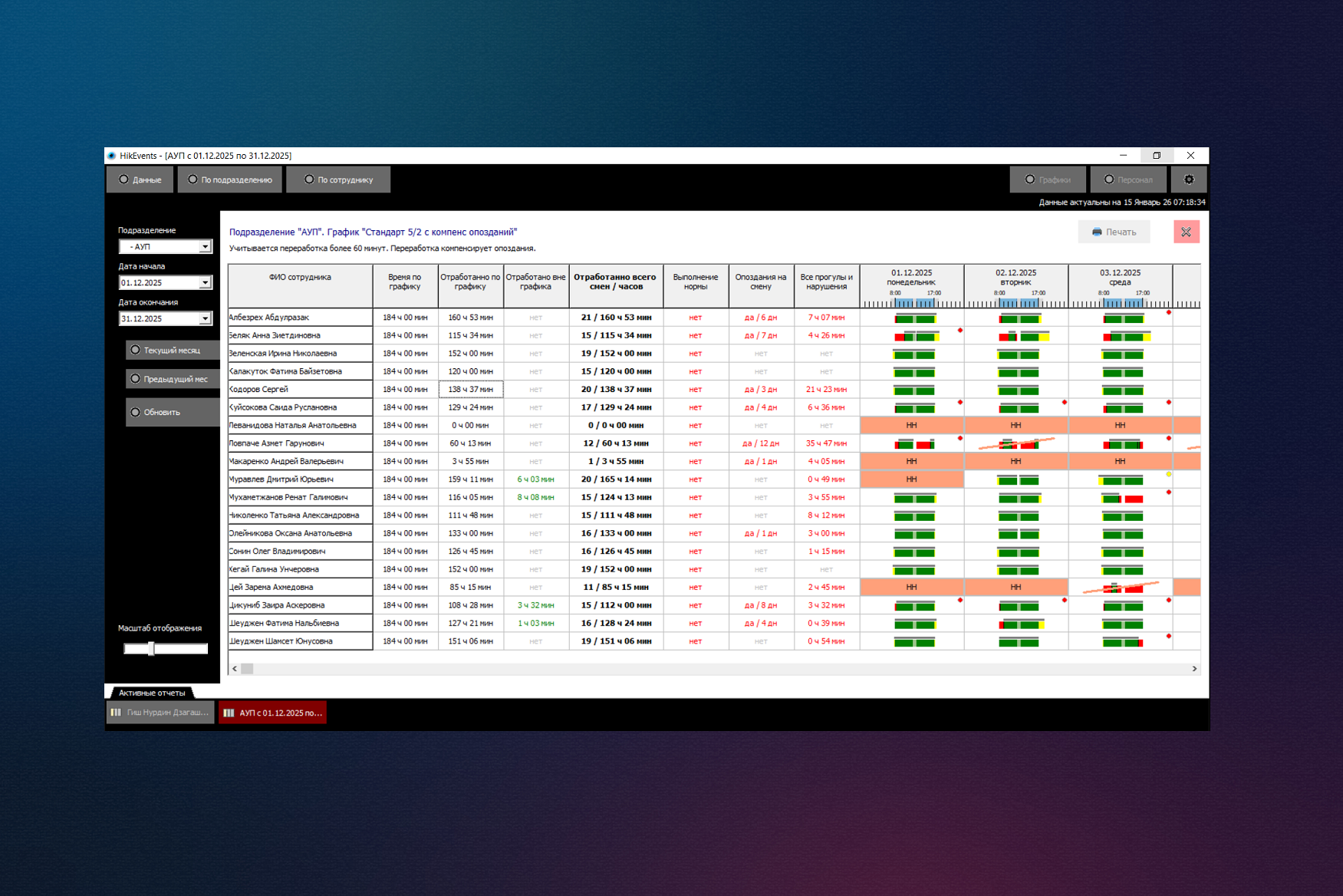Expand the Подразделение АУП dropdown
Screen dimensions: 1343x896
pos(205,247)
